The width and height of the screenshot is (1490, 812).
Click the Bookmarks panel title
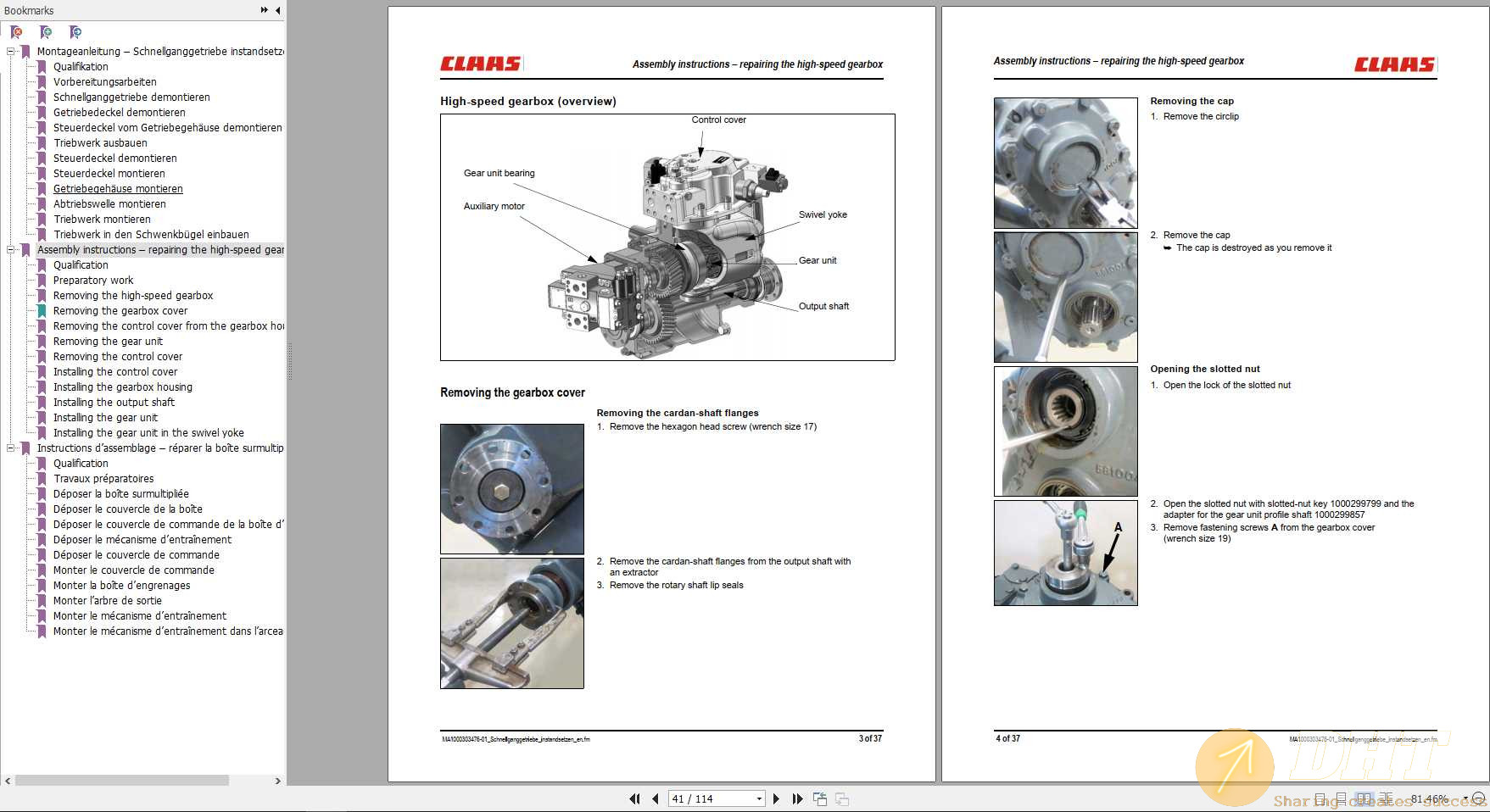(x=29, y=10)
